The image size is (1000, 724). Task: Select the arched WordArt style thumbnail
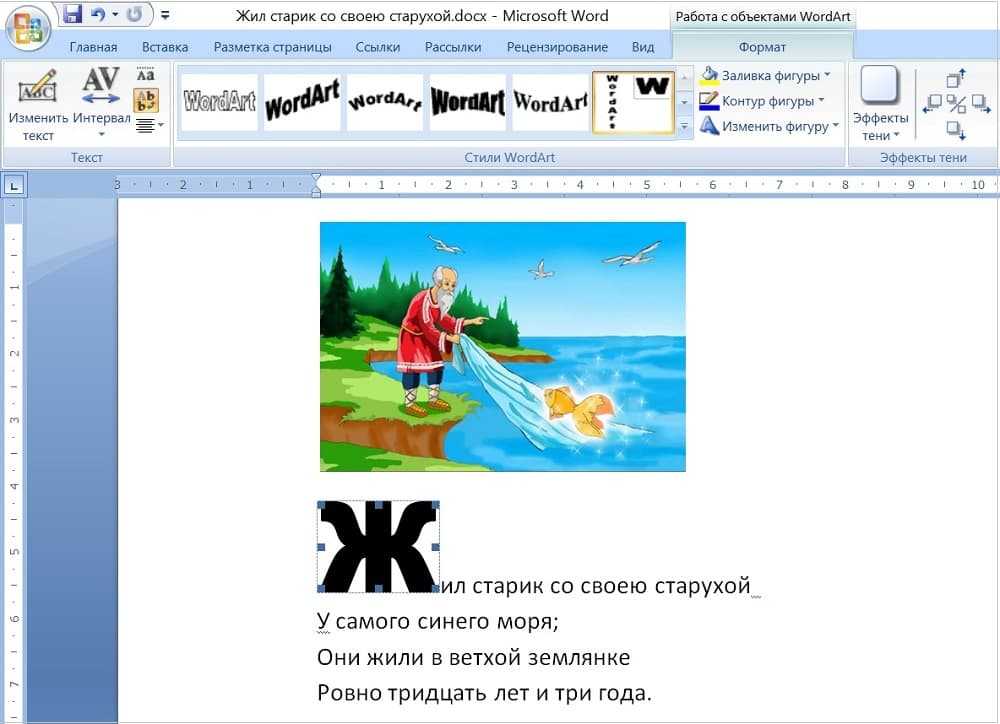coord(384,102)
